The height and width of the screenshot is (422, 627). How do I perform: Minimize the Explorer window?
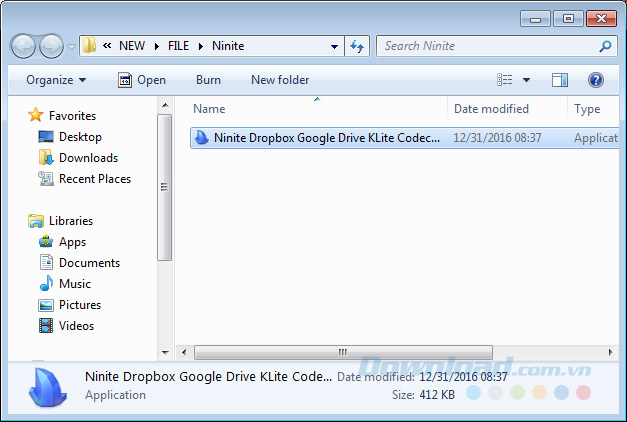point(535,18)
